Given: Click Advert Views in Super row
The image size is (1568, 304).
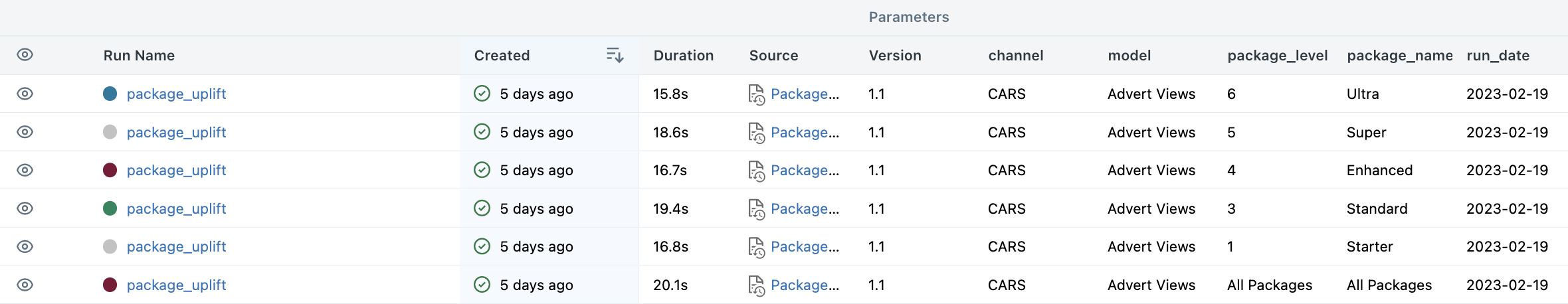Looking at the screenshot, I should pos(1151,133).
